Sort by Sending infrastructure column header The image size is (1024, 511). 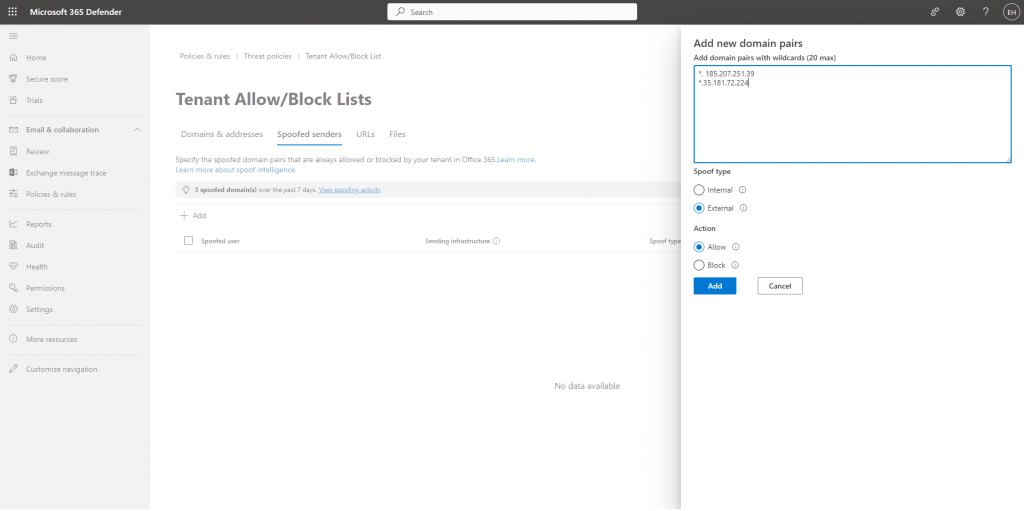click(x=457, y=241)
